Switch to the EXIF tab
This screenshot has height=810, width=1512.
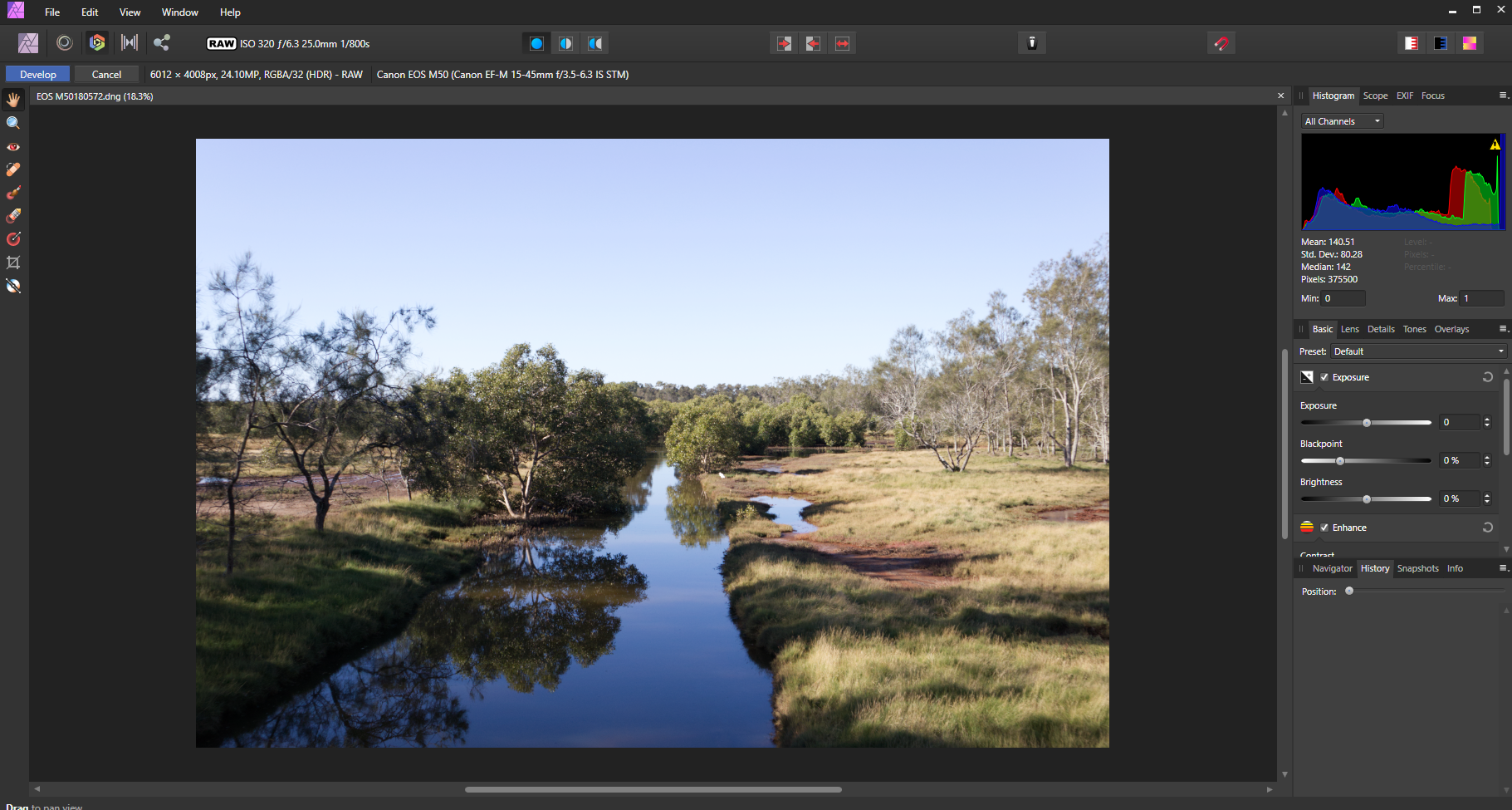pos(1405,96)
